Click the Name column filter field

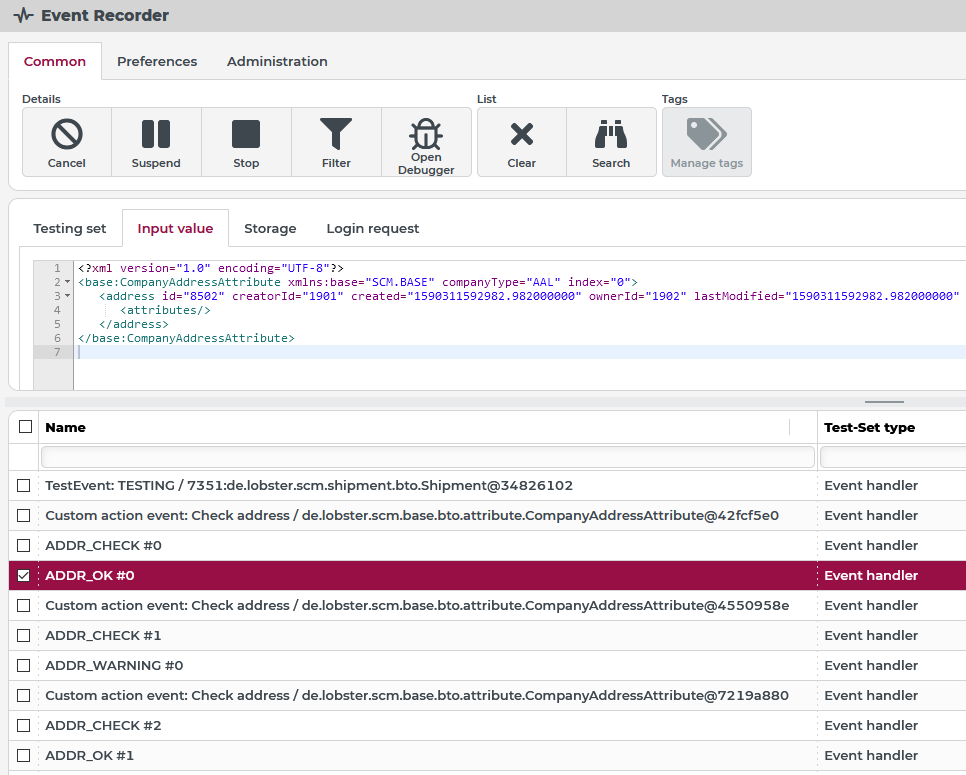(x=428, y=457)
